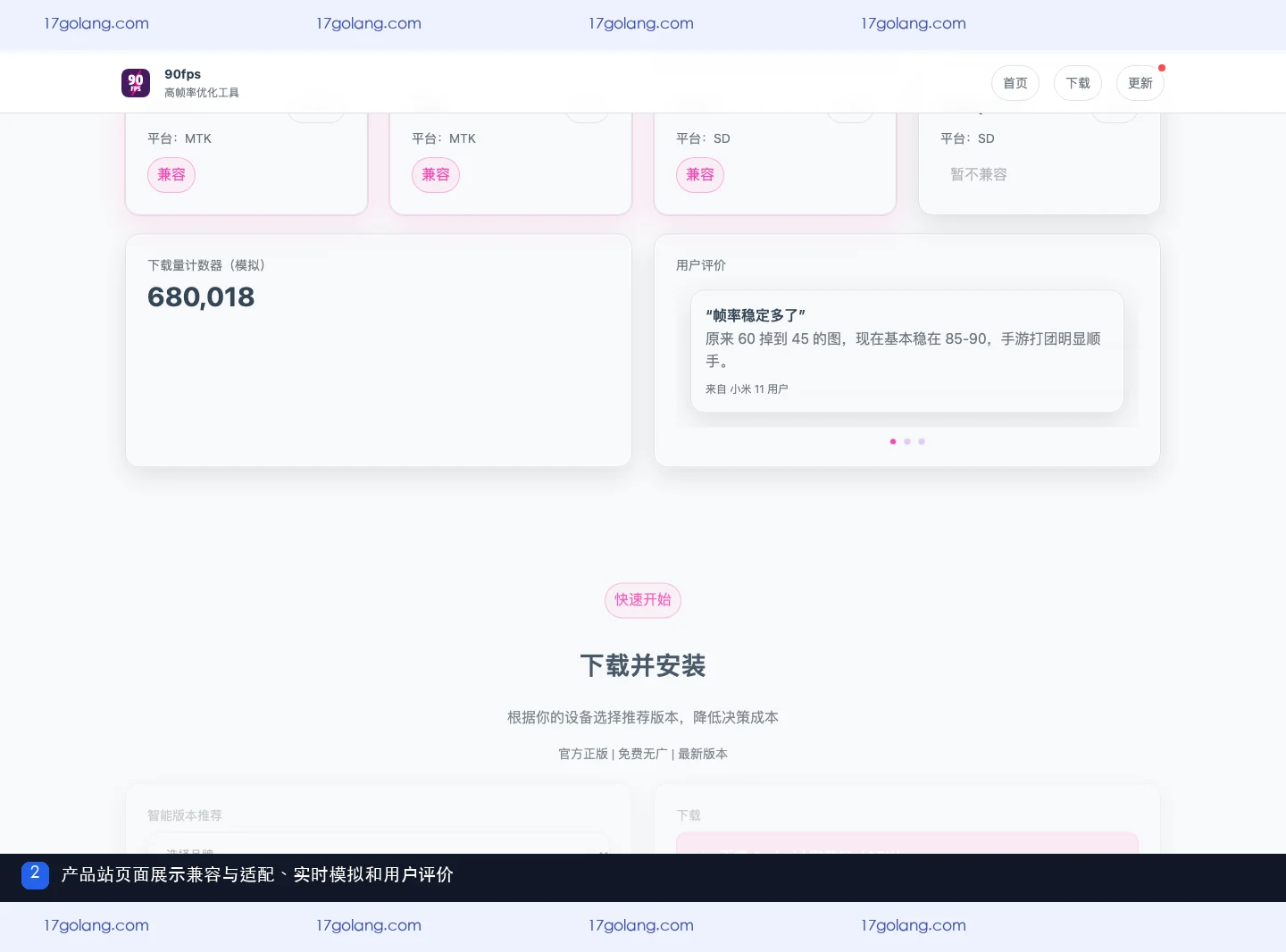
Task: Click the 根据你的设备选择推荐版本 description
Action: [643, 717]
